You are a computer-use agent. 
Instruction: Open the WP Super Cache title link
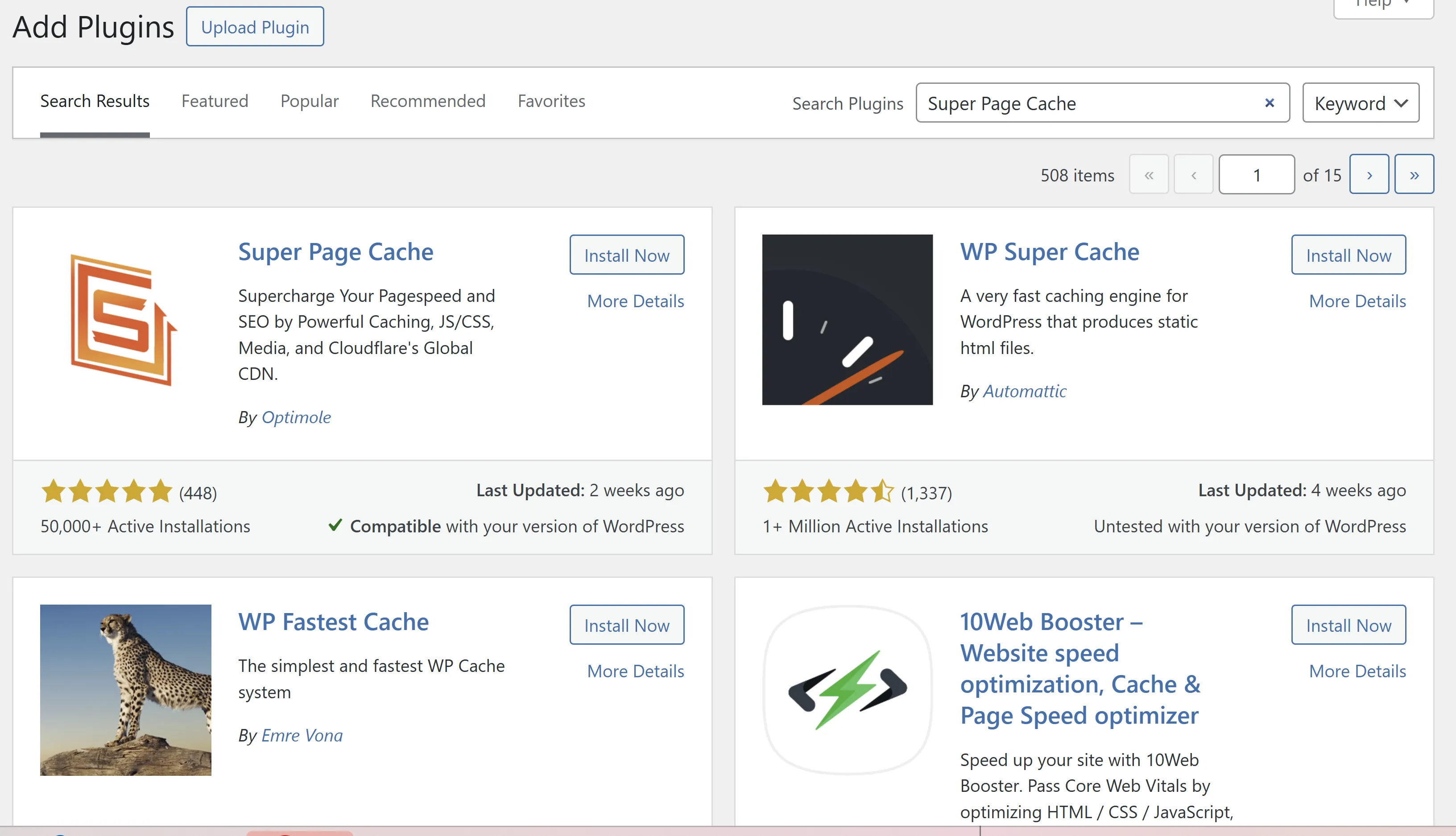[1050, 252]
